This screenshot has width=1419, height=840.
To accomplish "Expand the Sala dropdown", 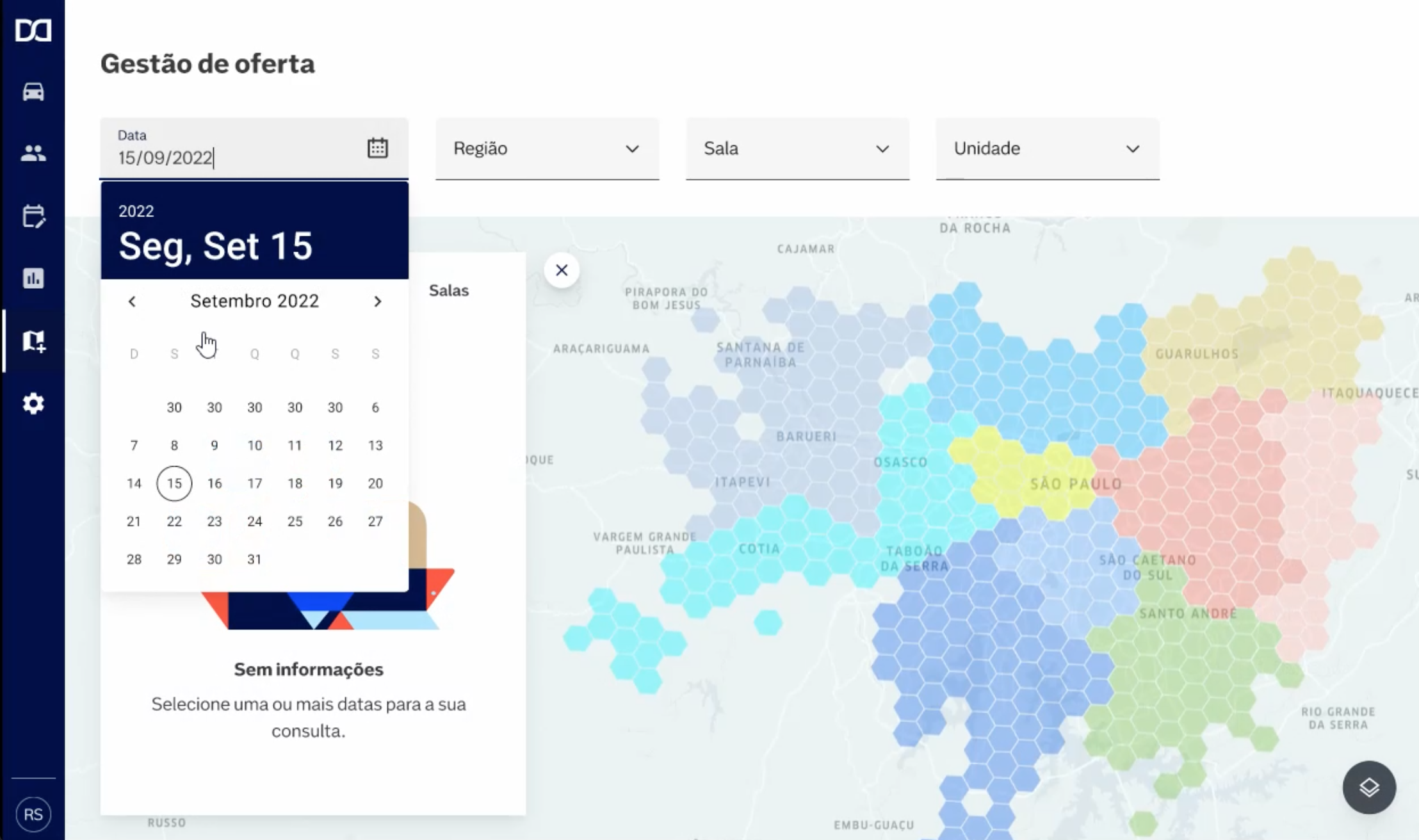I will click(x=797, y=149).
